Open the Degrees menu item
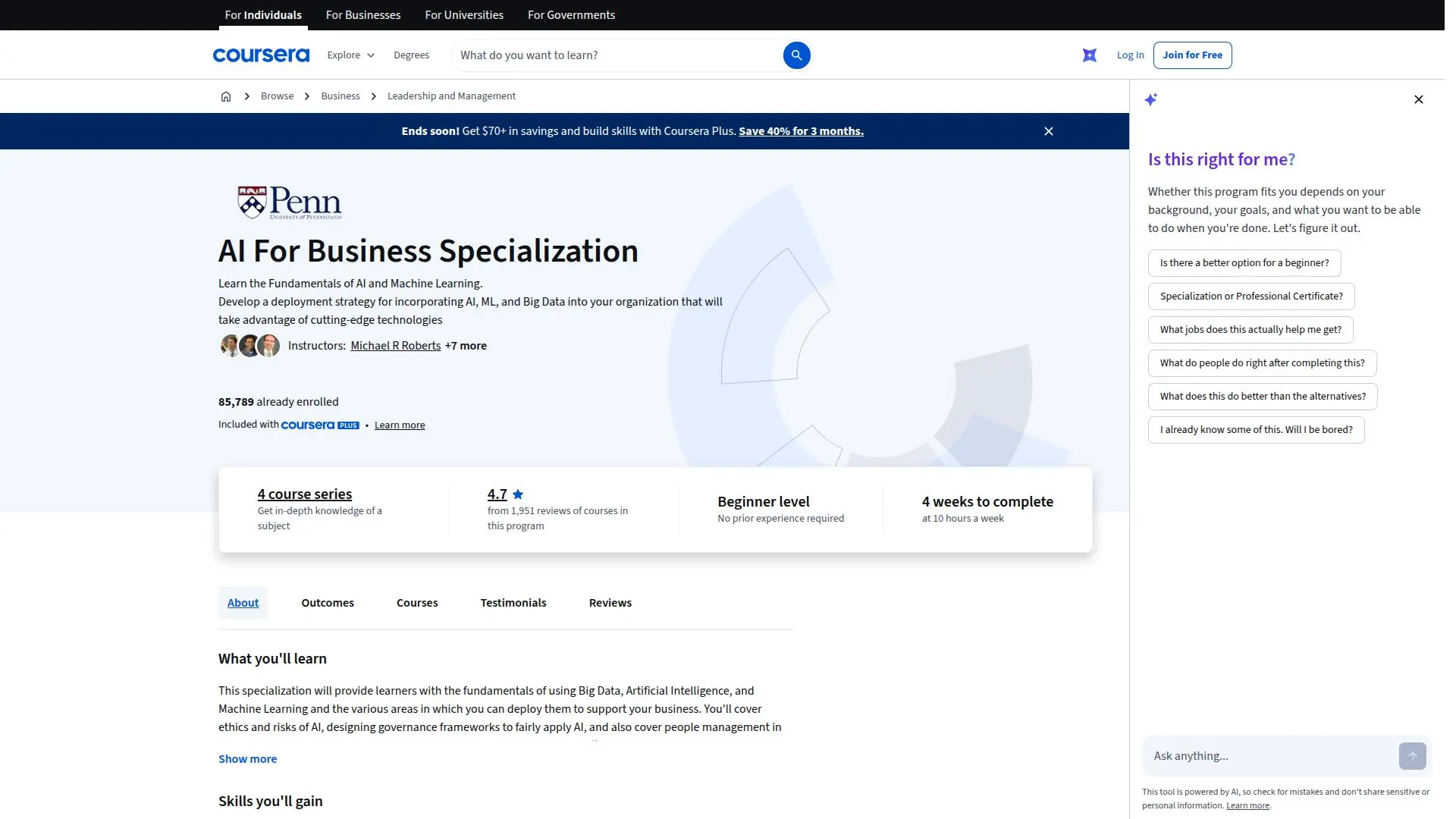 [x=411, y=55]
